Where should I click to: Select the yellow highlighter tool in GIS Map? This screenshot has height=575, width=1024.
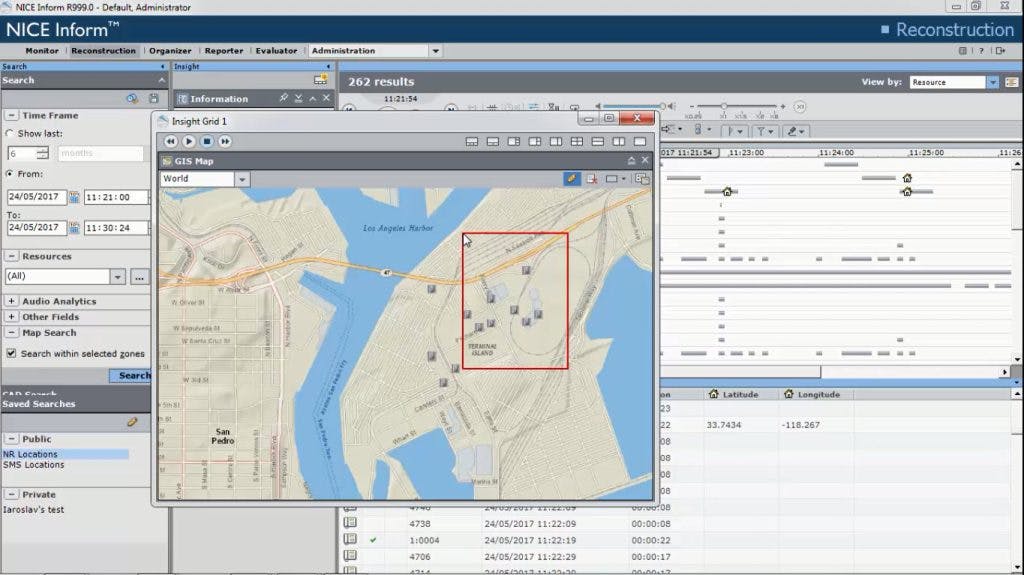tap(571, 179)
